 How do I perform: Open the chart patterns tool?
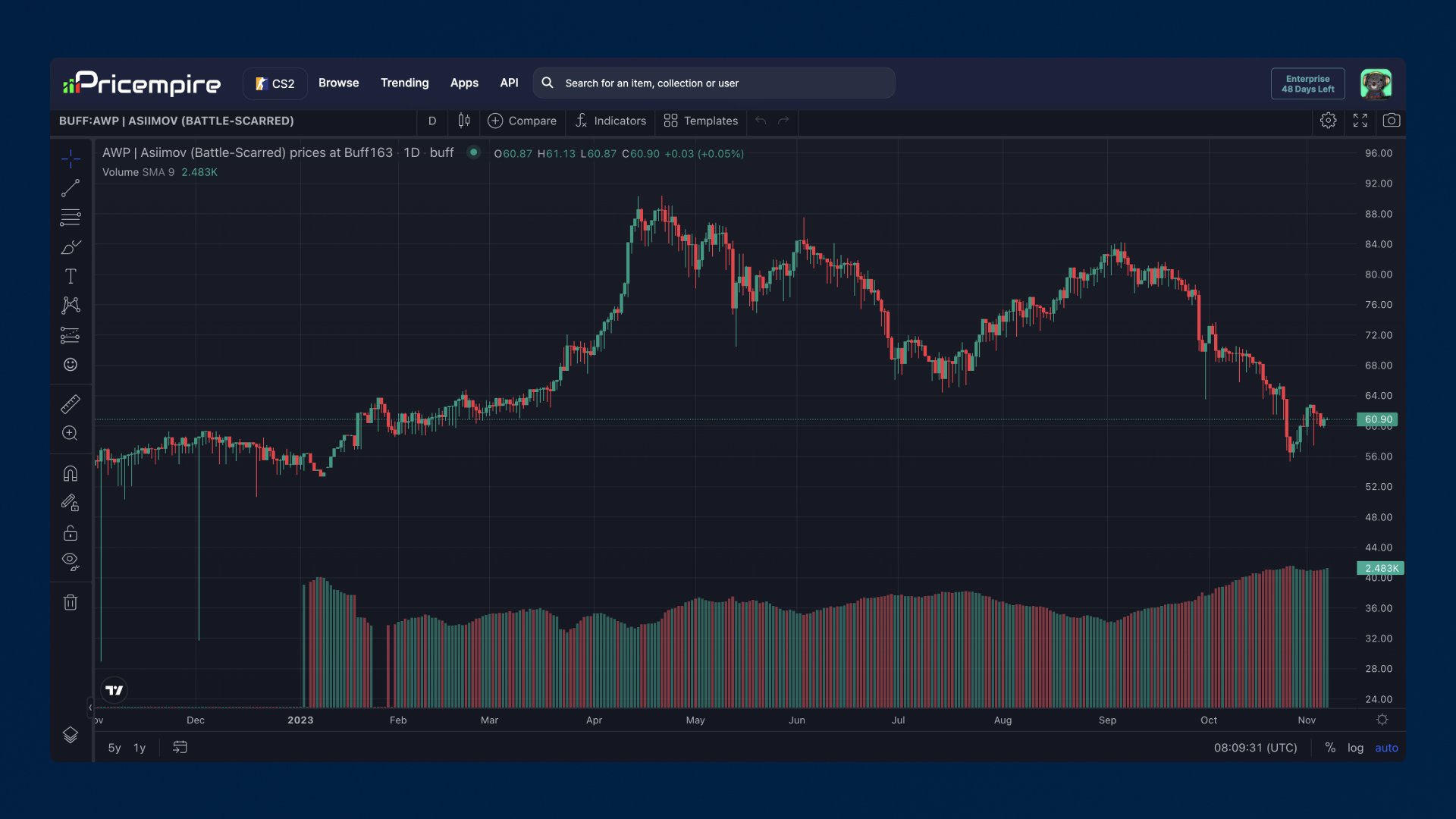tap(71, 306)
